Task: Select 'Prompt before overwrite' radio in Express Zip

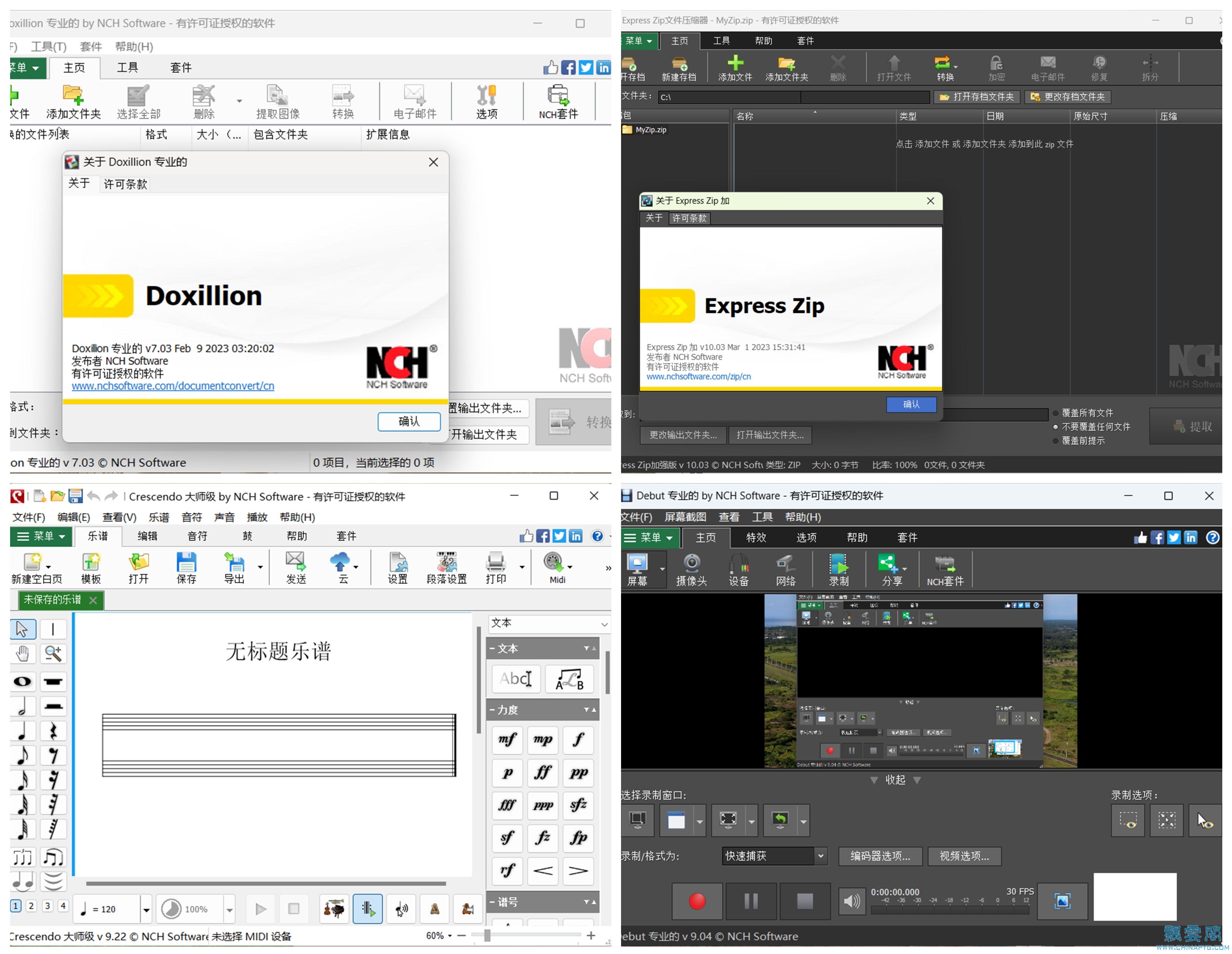Action: tap(1056, 441)
